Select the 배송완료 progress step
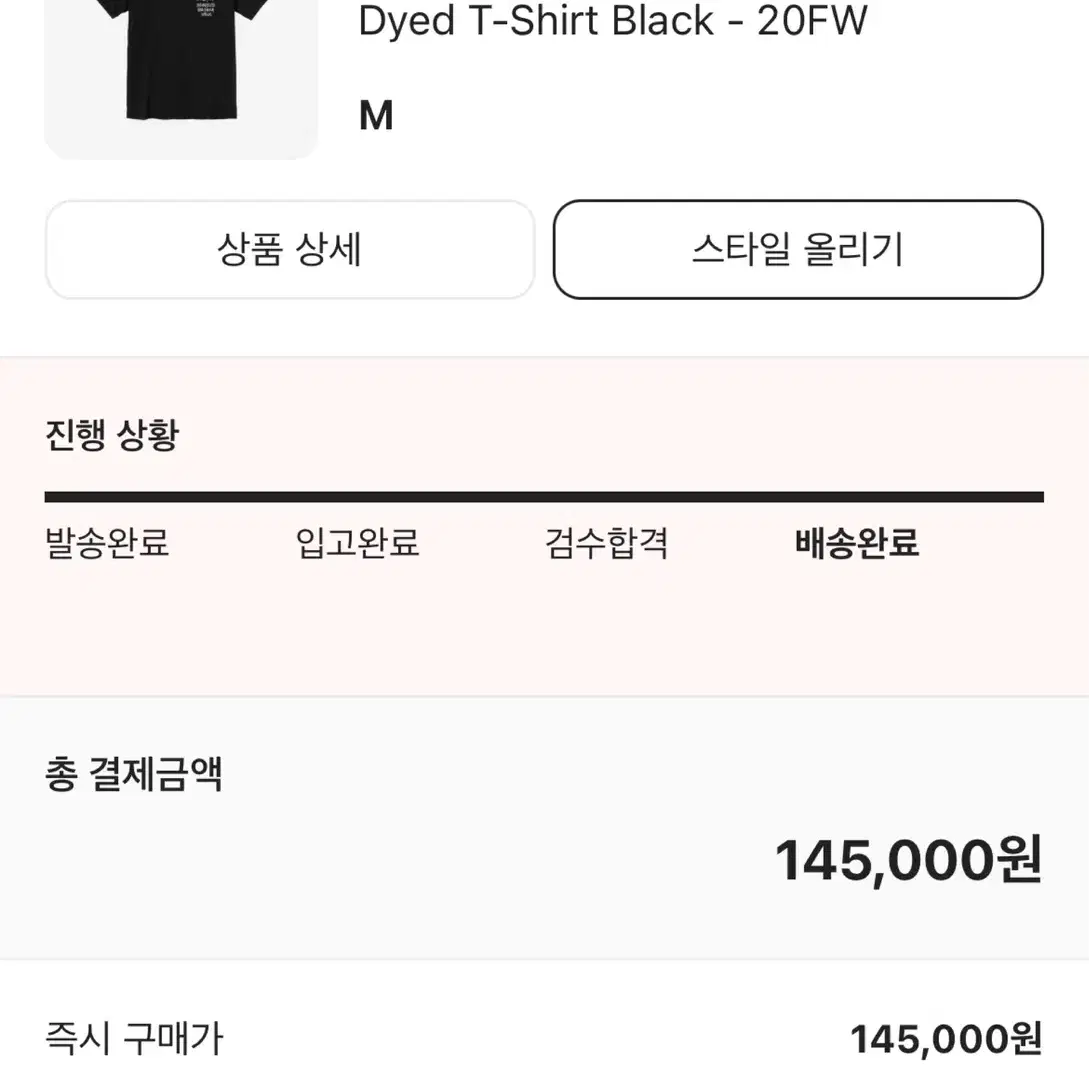 tap(857, 542)
